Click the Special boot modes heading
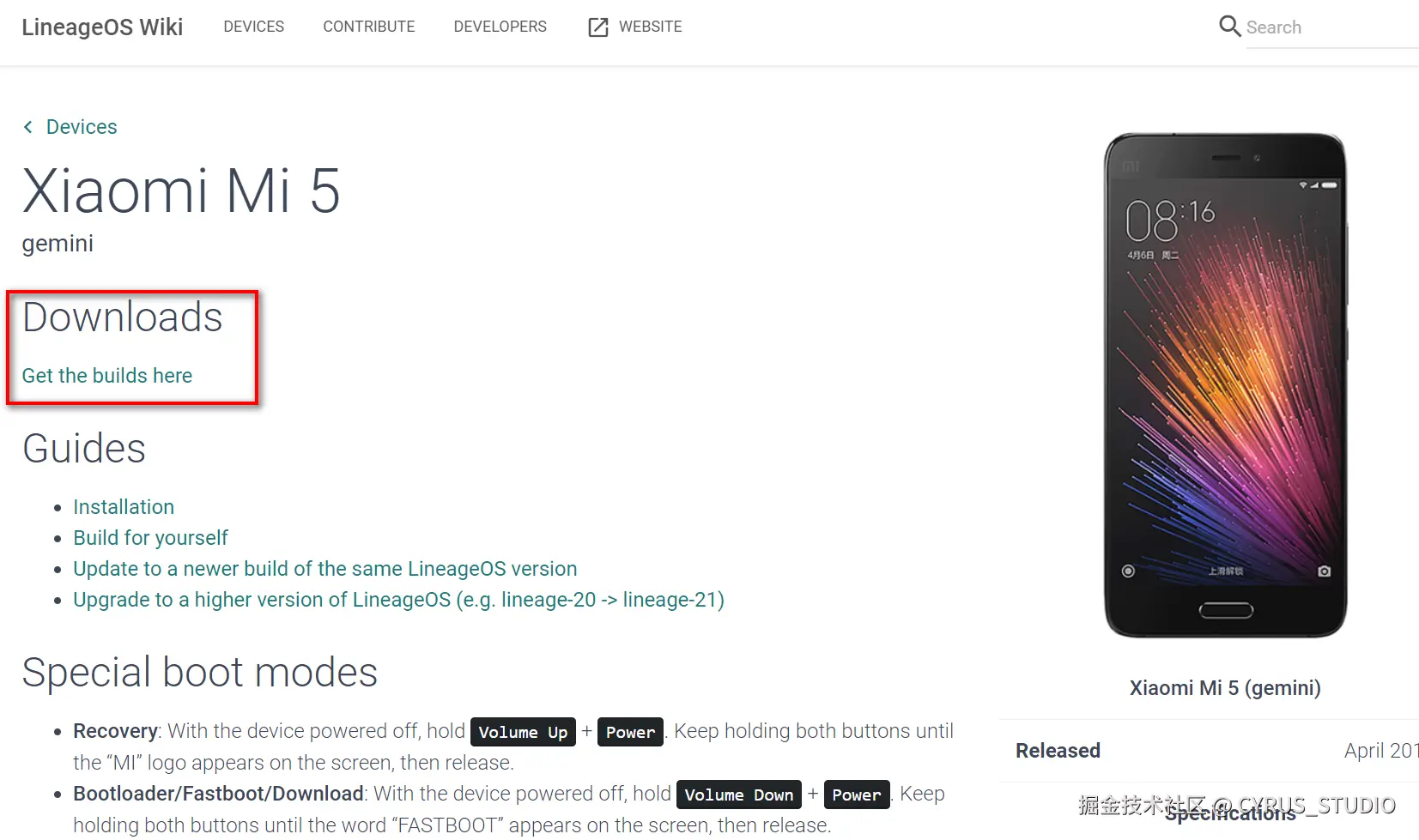Image resolution: width=1419 pixels, height=840 pixels. pos(200,672)
